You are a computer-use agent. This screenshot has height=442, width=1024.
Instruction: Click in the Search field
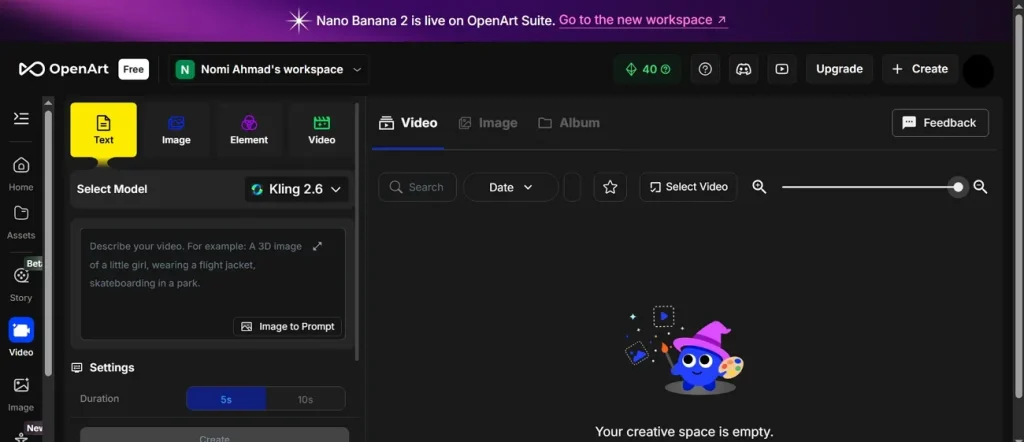[x=417, y=187]
